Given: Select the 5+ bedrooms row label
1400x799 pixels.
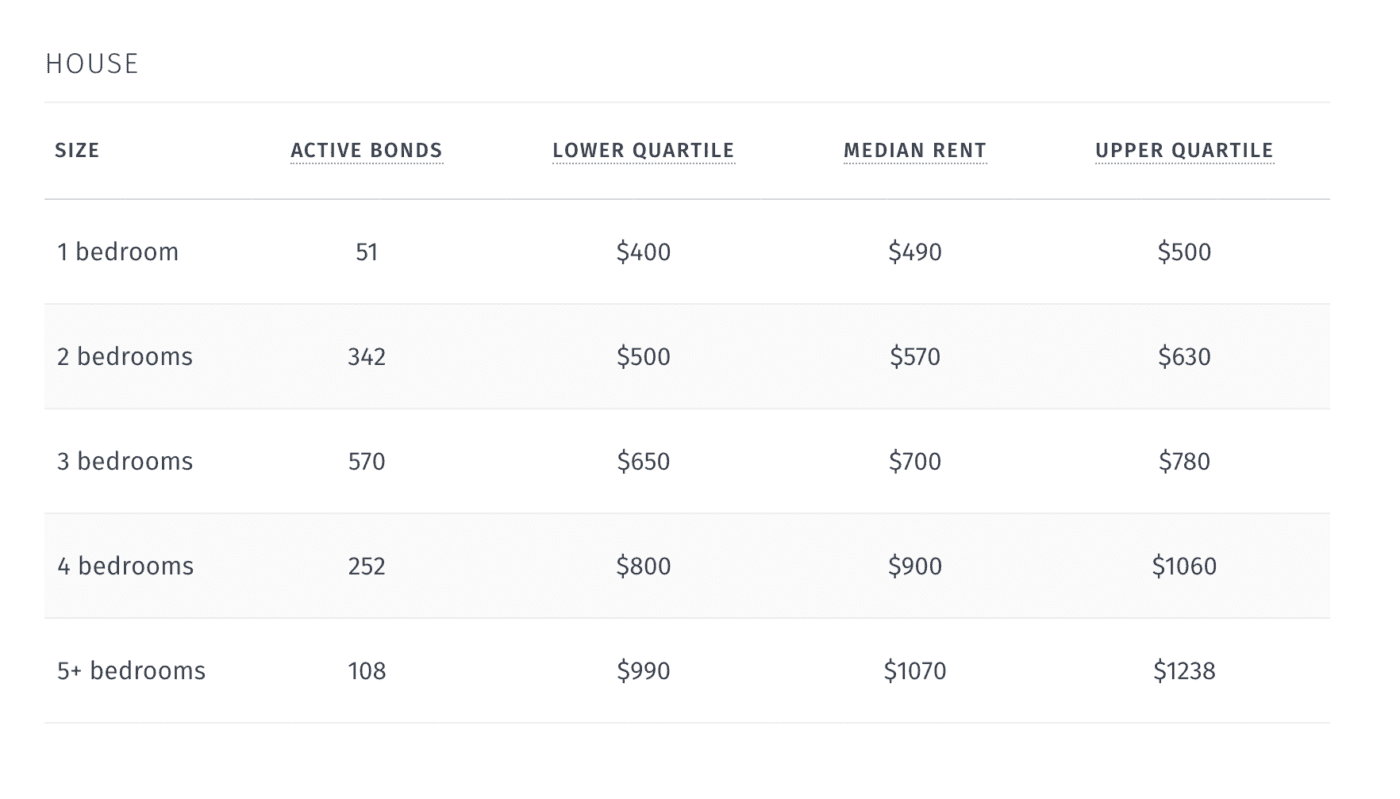Looking at the screenshot, I should (131, 671).
